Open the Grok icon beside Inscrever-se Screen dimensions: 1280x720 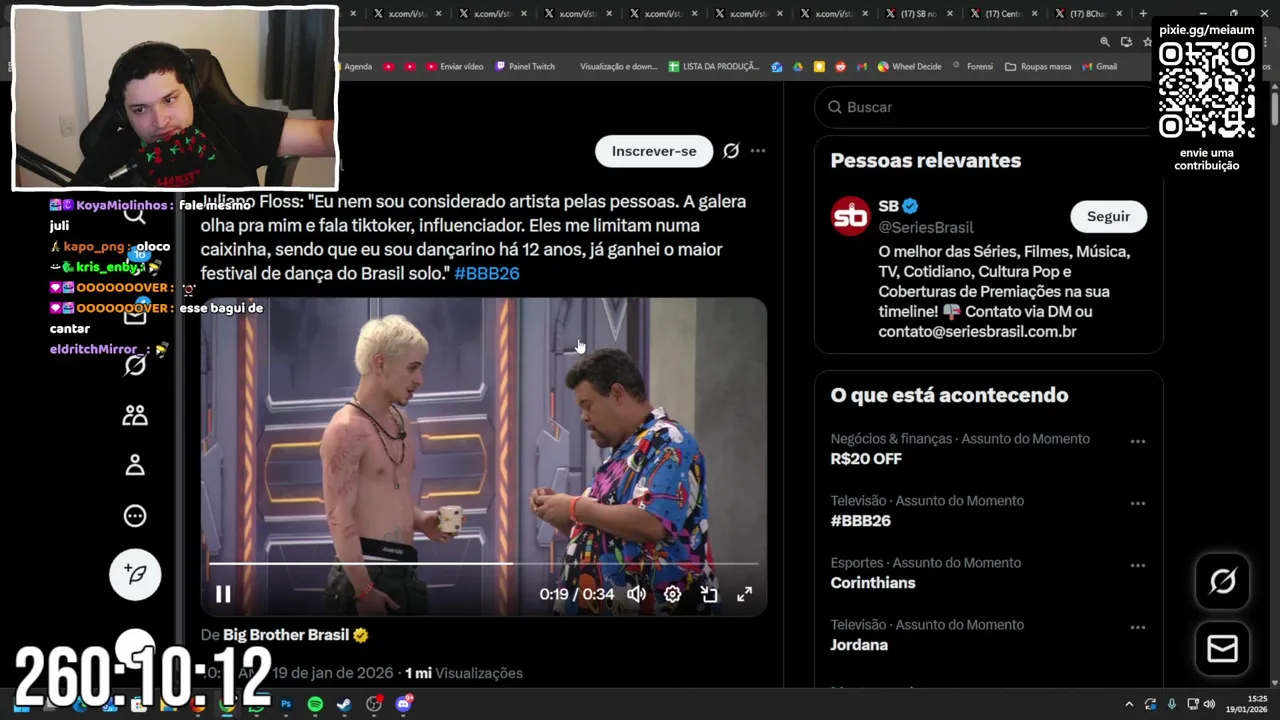(x=731, y=151)
